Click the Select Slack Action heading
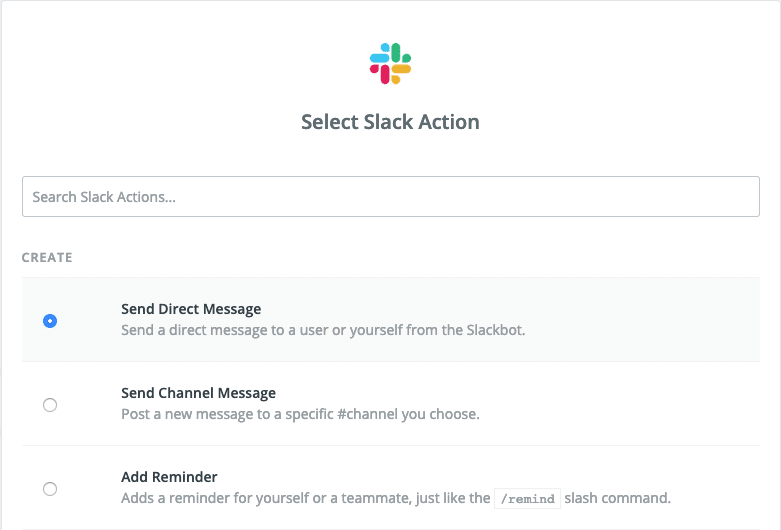Image resolution: width=781 pixels, height=530 pixels. pyautogui.click(x=390, y=122)
